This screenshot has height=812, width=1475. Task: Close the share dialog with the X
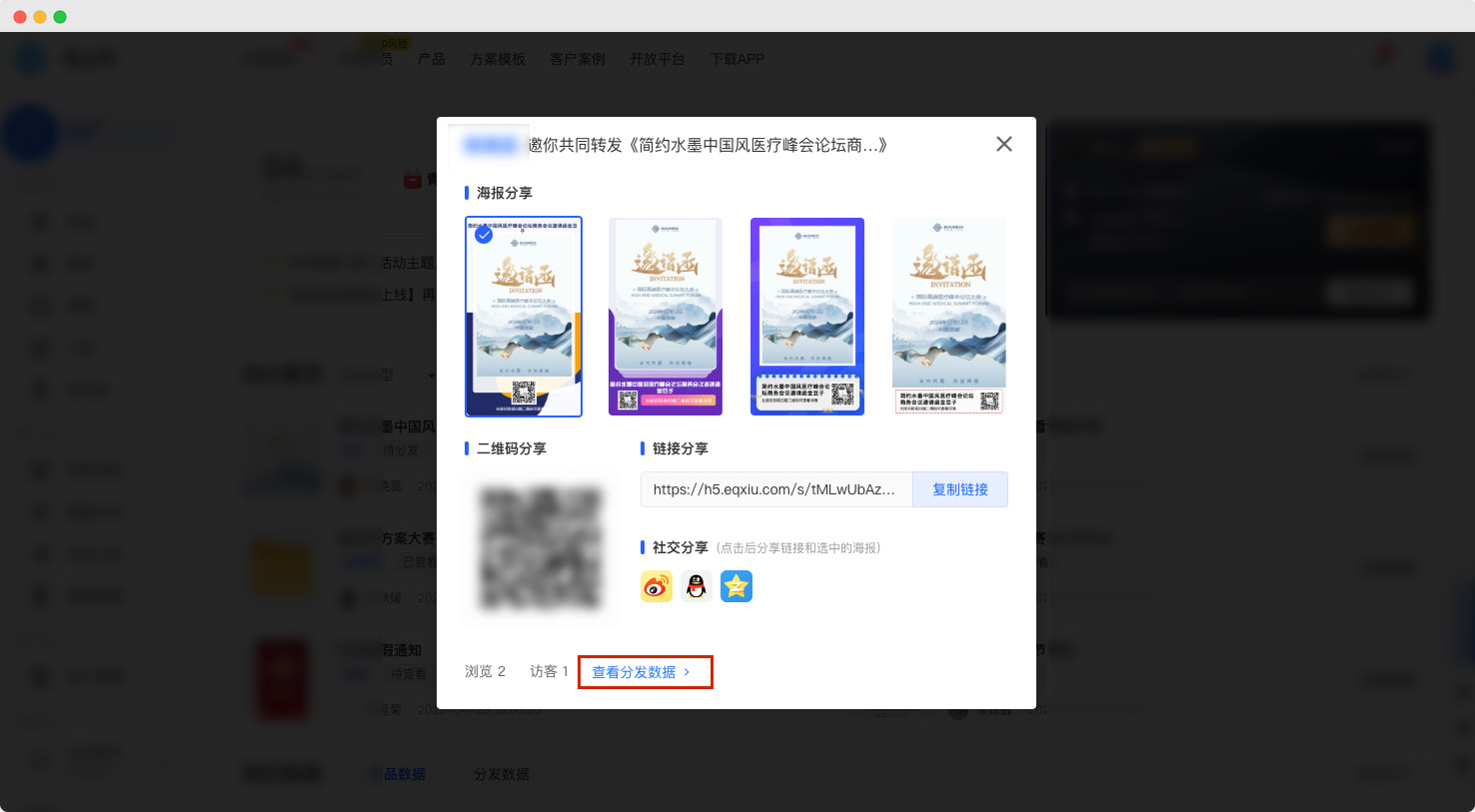click(x=1004, y=144)
